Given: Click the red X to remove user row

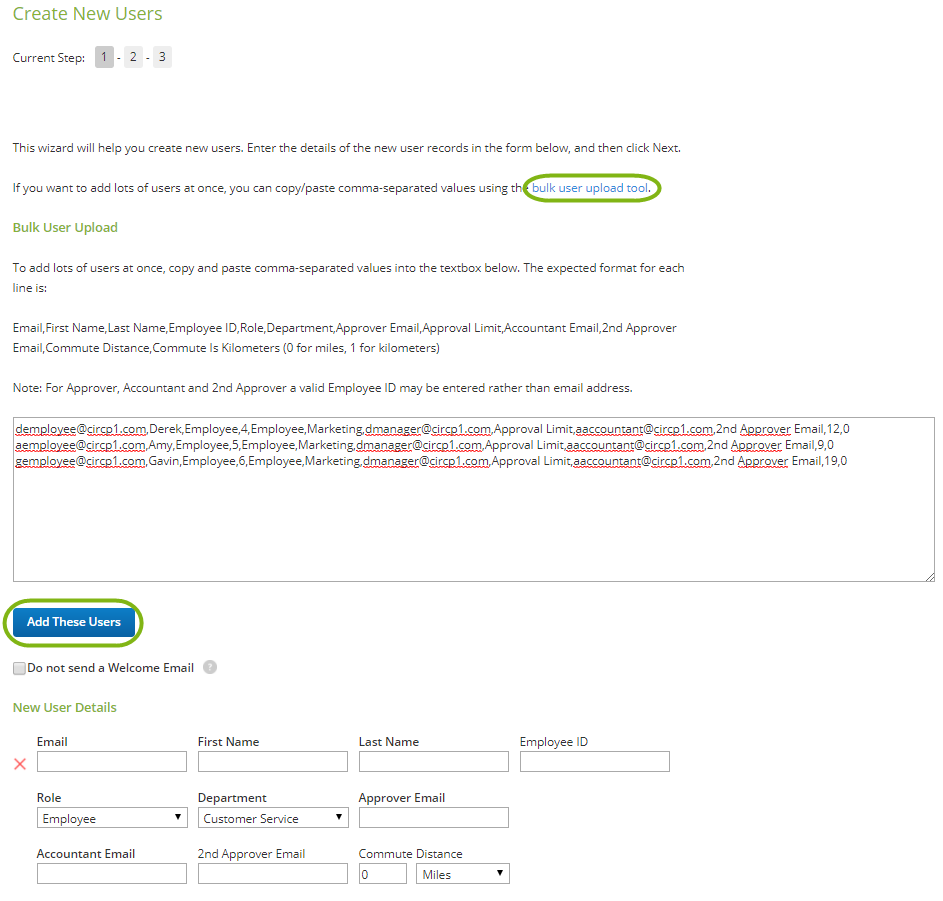Looking at the screenshot, I should point(18,764).
